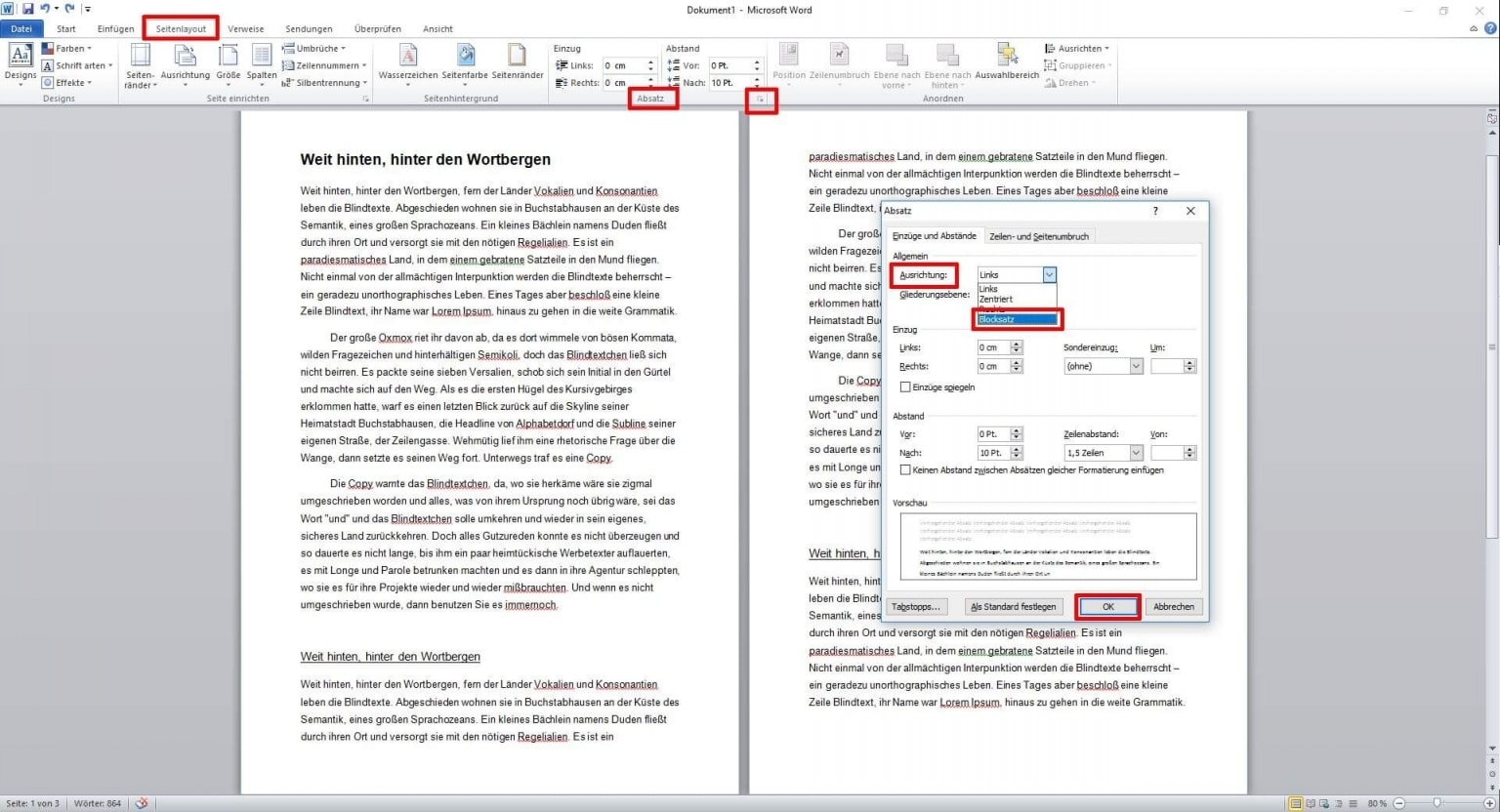
Task: Click the Tabstopps... button
Action: (915, 607)
